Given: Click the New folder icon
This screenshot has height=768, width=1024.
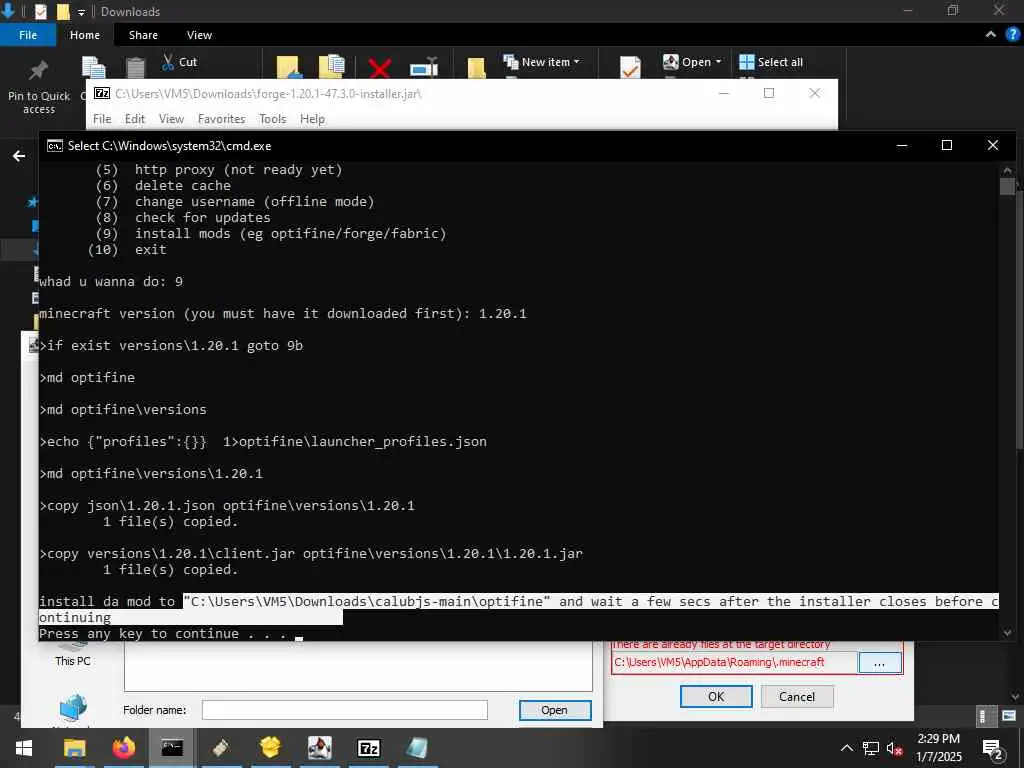Looking at the screenshot, I should point(476,68).
